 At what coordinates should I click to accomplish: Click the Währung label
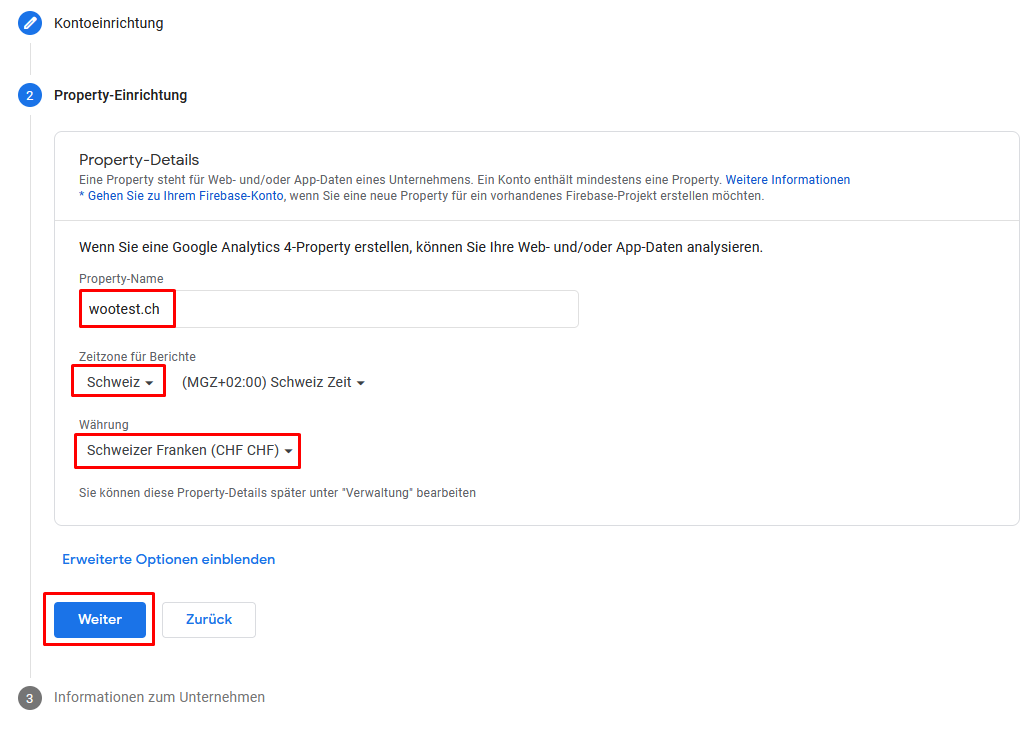tap(104, 424)
